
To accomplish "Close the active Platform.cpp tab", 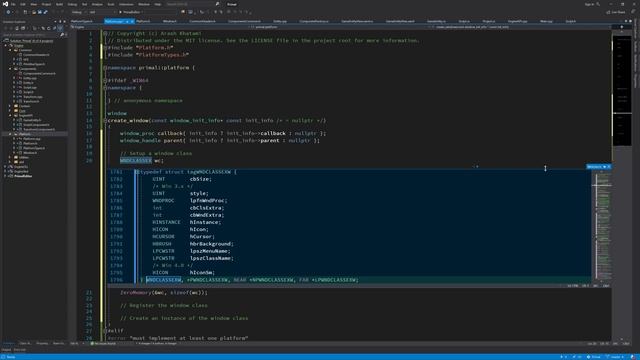I will pos(132,21).
